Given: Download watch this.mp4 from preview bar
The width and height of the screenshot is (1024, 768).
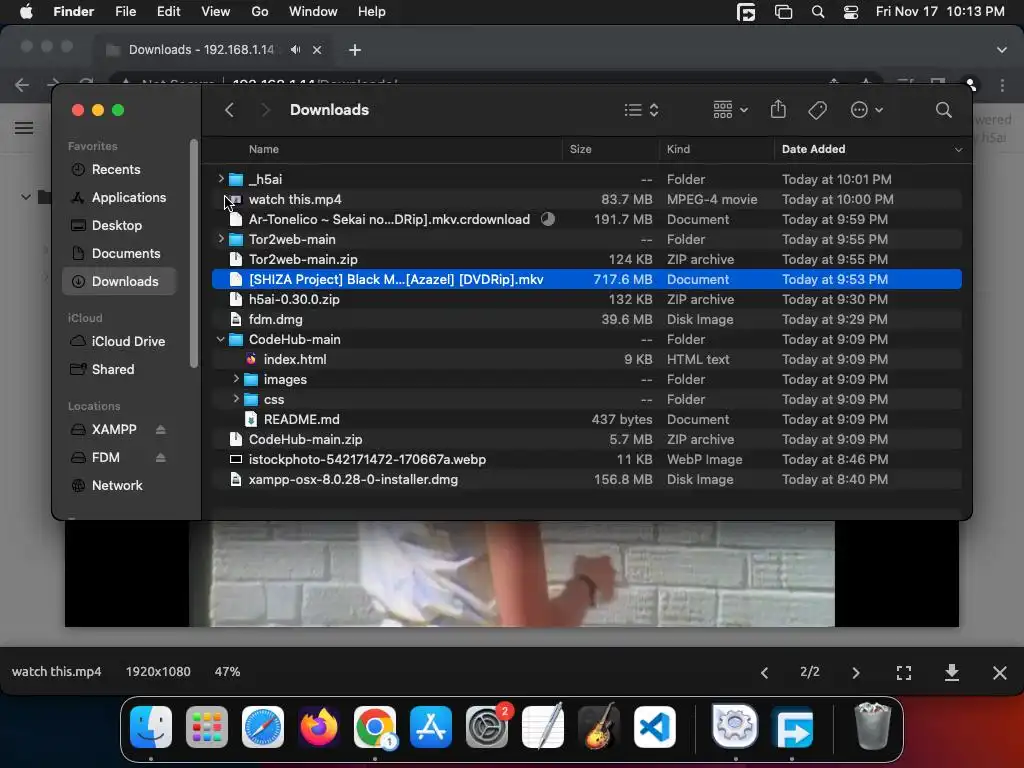Looking at the screenshot, I should tap(952, 672).
